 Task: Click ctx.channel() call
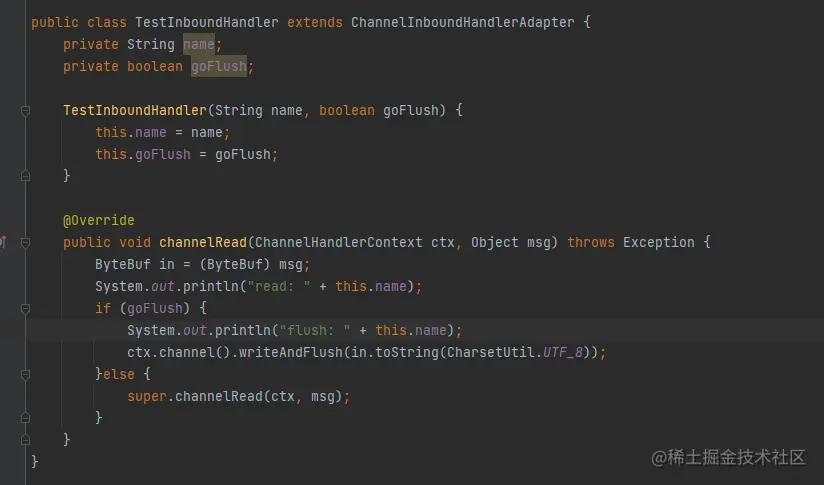179,353
